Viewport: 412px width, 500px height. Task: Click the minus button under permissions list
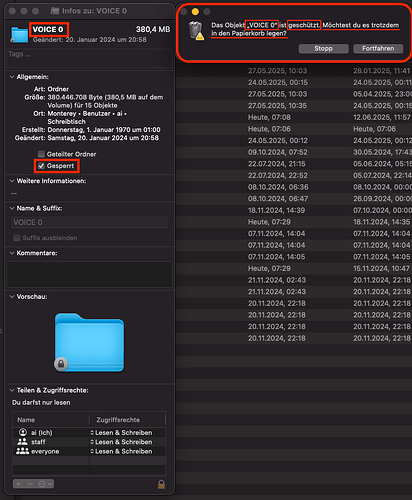(x=30, y=484)
